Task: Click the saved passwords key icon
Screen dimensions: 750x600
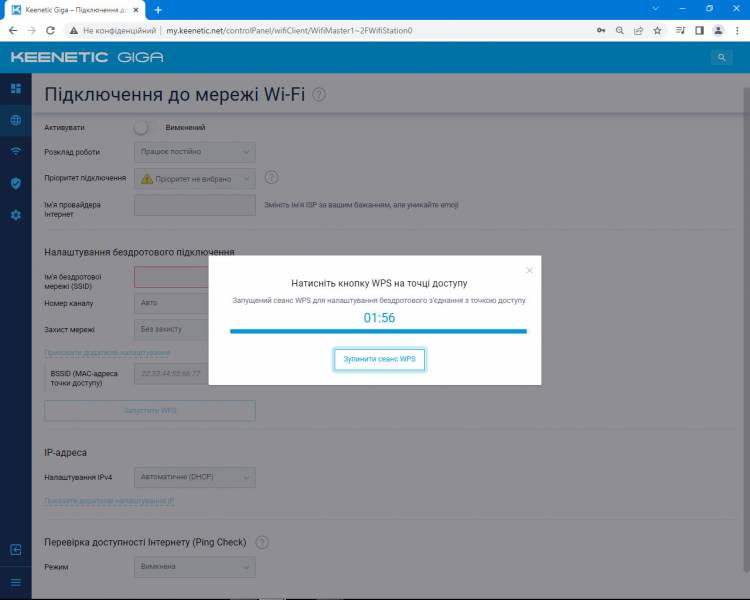Action: (601, 31)
